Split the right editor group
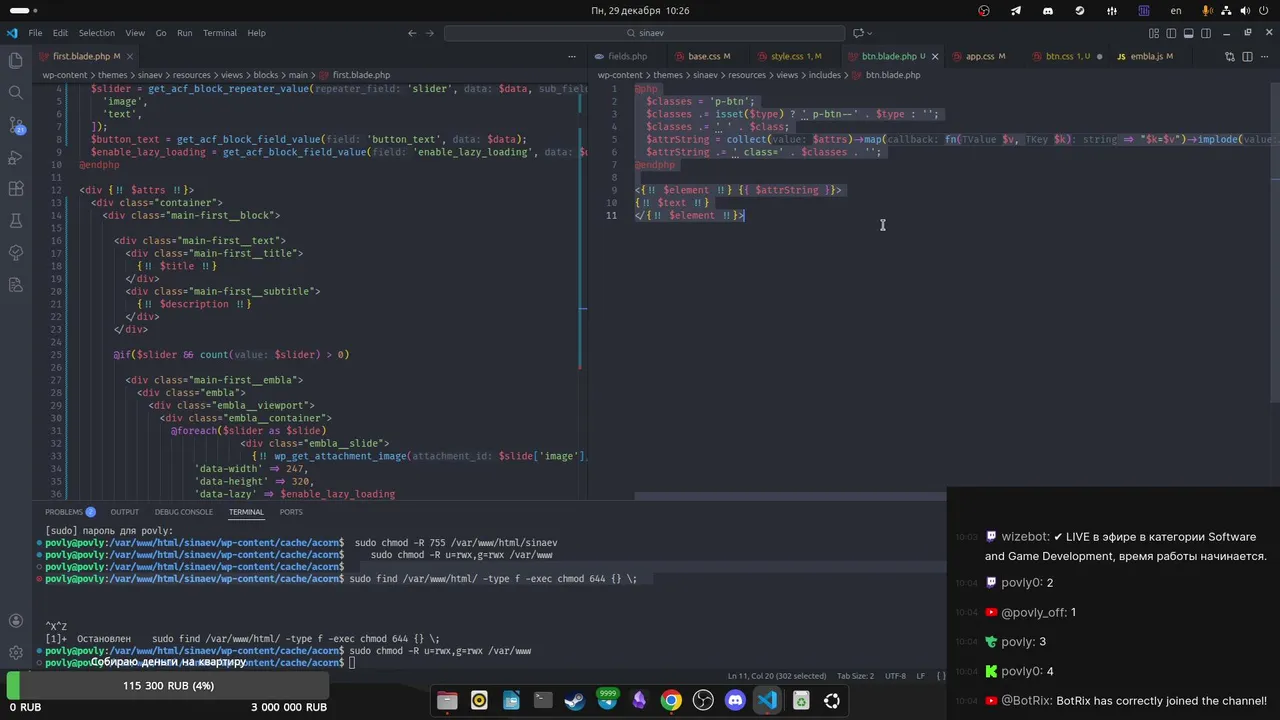The width and height of the screenshot is (1280, 720). pos(1246,56)
